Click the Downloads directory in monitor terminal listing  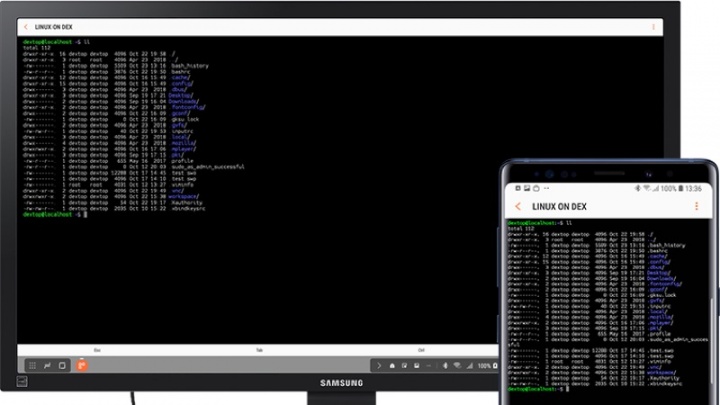point(185,102)
